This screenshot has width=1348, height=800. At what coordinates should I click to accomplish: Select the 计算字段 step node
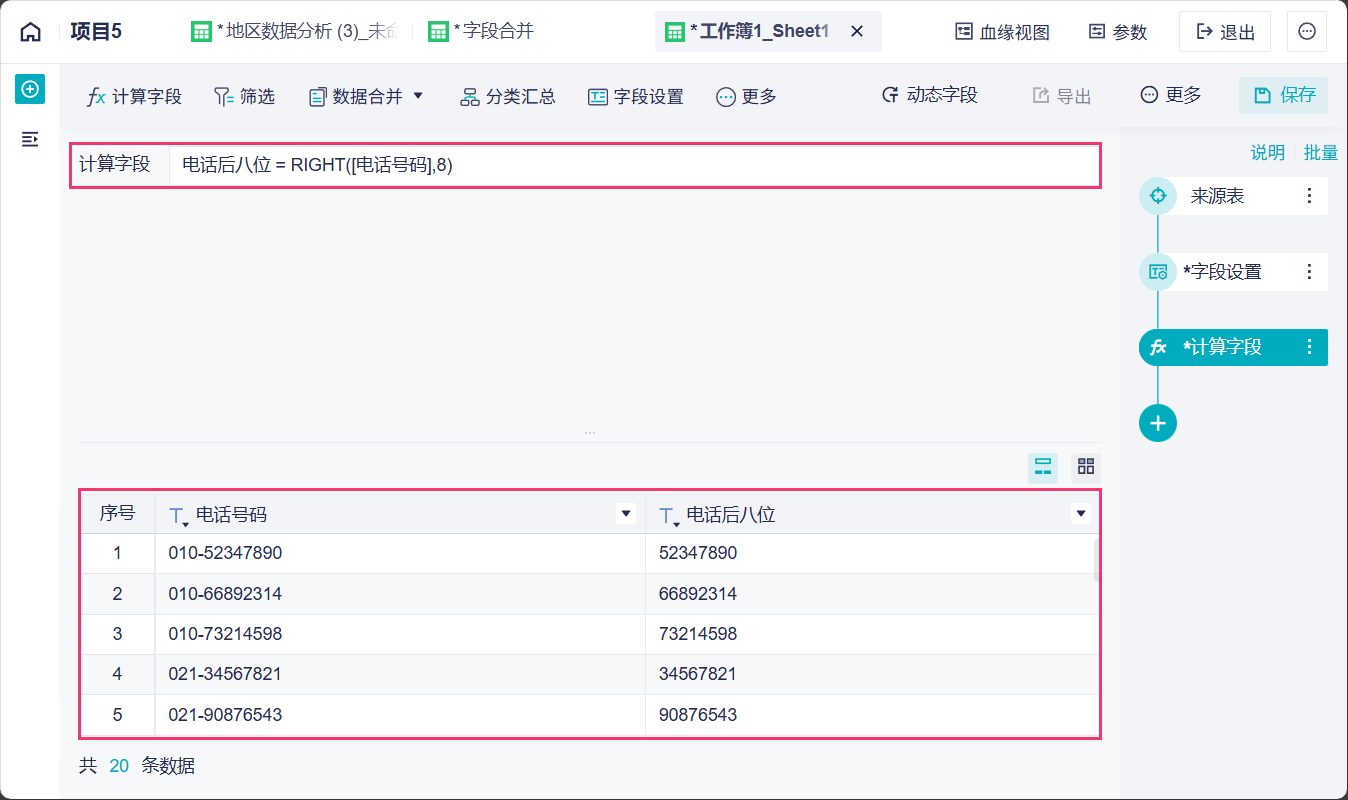point(1233,347)
